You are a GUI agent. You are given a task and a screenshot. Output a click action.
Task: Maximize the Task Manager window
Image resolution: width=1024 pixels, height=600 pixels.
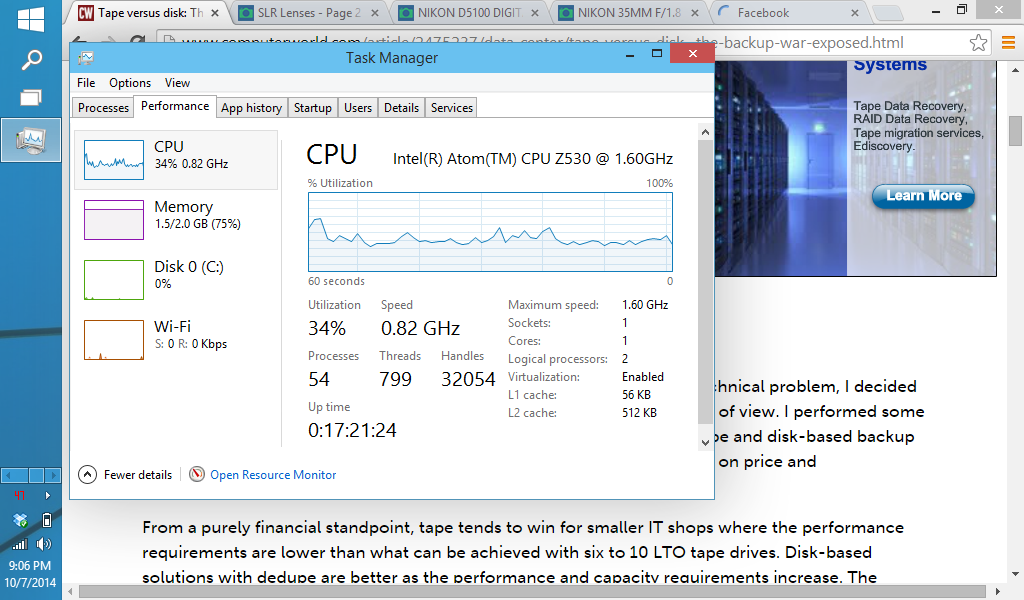click(657, 54)
